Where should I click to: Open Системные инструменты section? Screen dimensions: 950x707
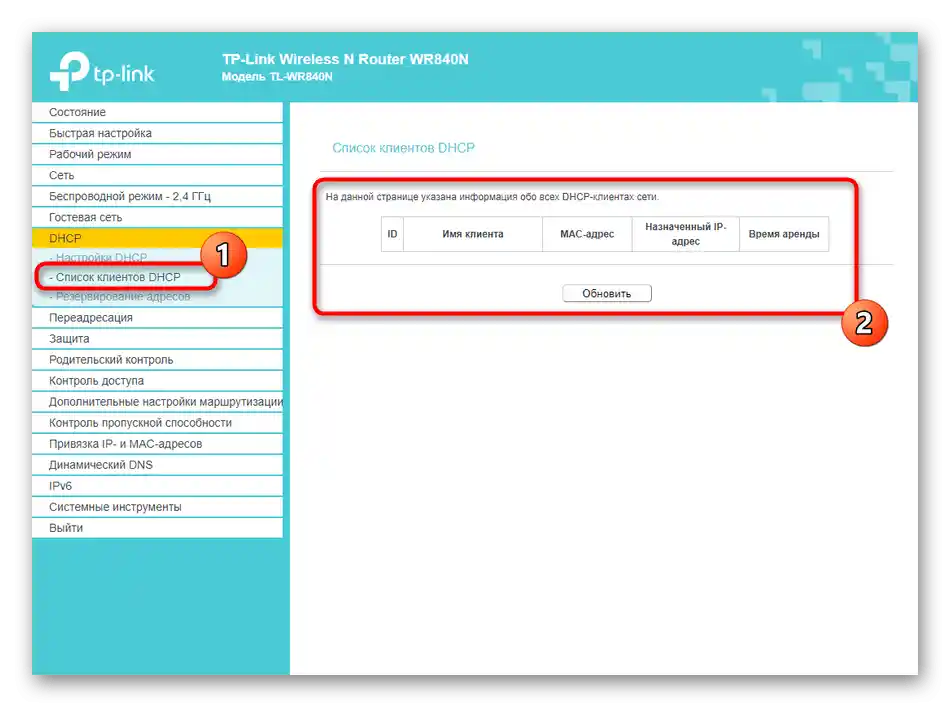pyautogui.click(x=158, y=507)
